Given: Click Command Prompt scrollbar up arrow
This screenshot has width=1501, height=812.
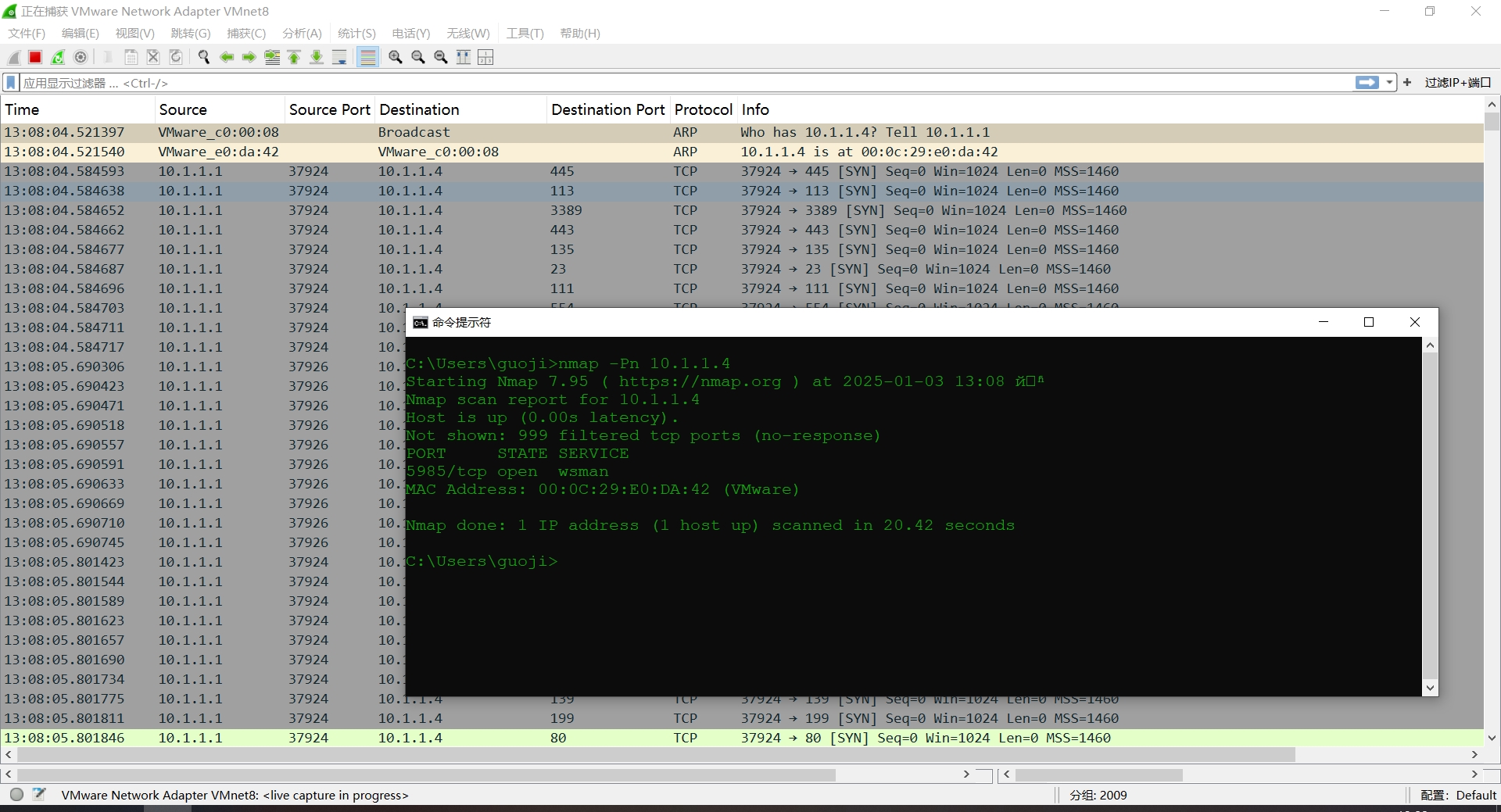Looking at the screenshot, I should [x=1430, y=345].
